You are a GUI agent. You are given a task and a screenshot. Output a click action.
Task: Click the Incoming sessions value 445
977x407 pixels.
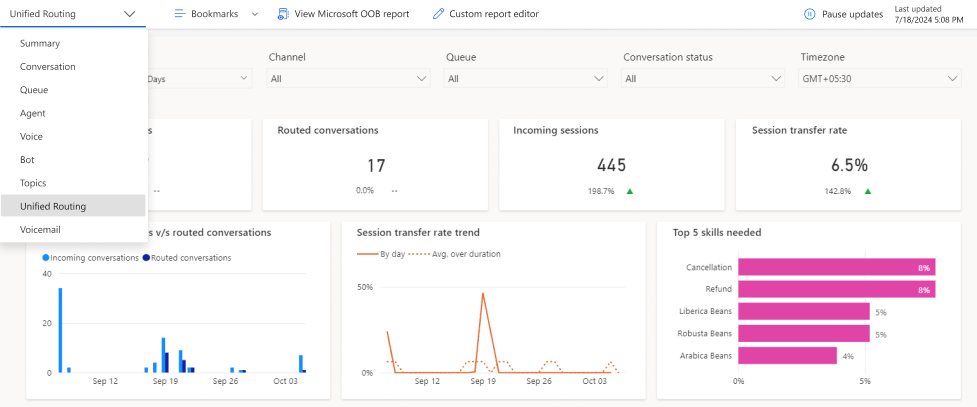(x=611, y=165)
